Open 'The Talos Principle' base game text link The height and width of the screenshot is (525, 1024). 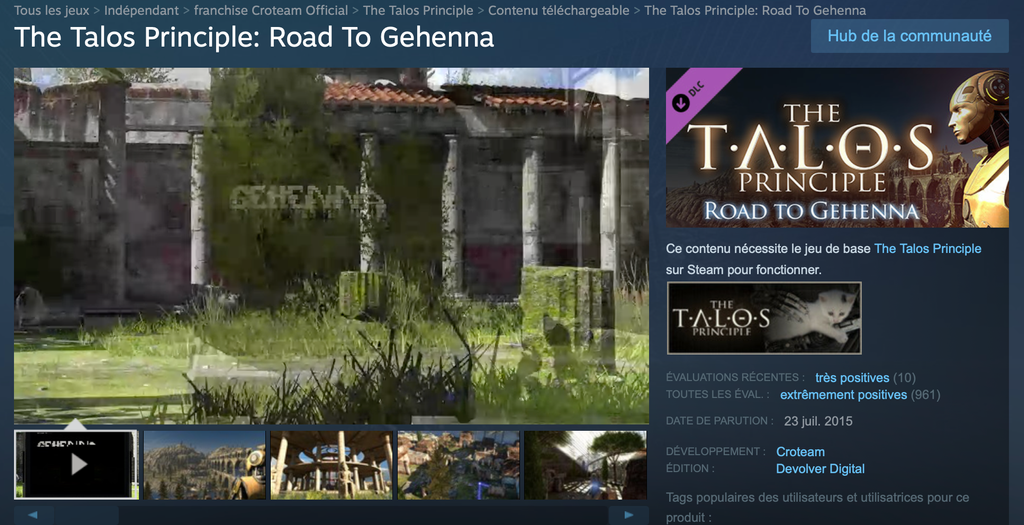tap(927, 249)
